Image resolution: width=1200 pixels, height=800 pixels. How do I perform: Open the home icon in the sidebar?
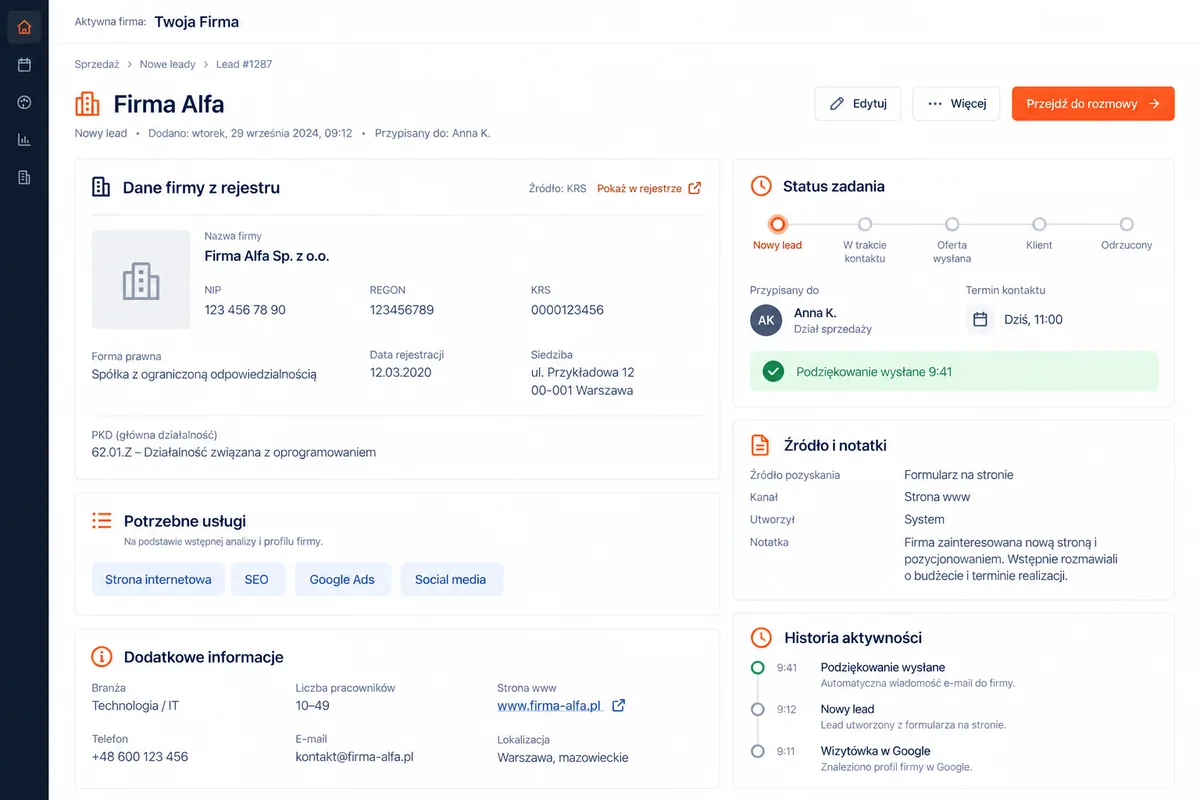(24, 27)
